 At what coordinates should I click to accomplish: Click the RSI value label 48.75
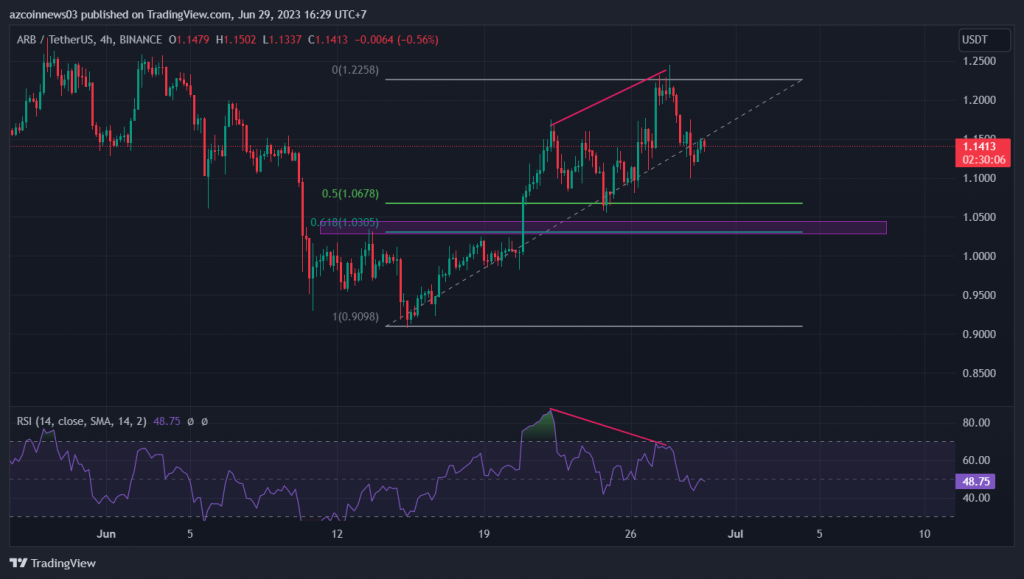[x=976, y=482]
